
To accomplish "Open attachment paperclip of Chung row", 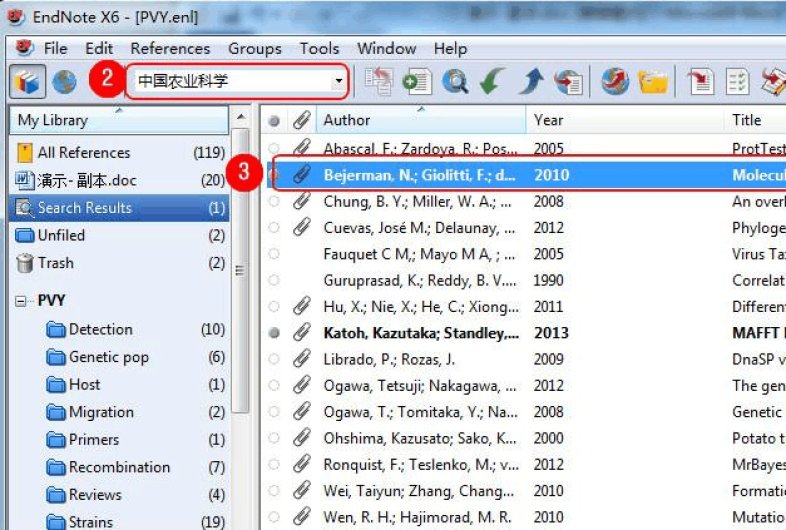I will [x=301, y=201].
